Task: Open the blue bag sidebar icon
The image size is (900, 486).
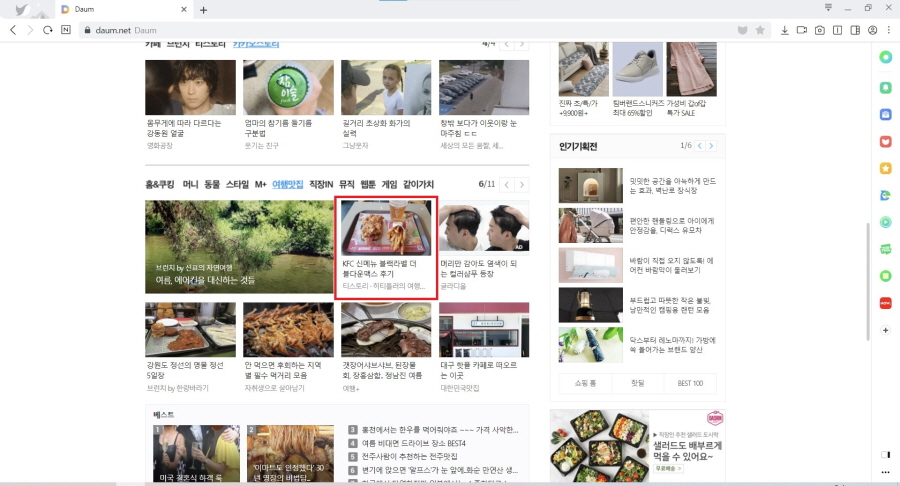Action: point(886,115)
